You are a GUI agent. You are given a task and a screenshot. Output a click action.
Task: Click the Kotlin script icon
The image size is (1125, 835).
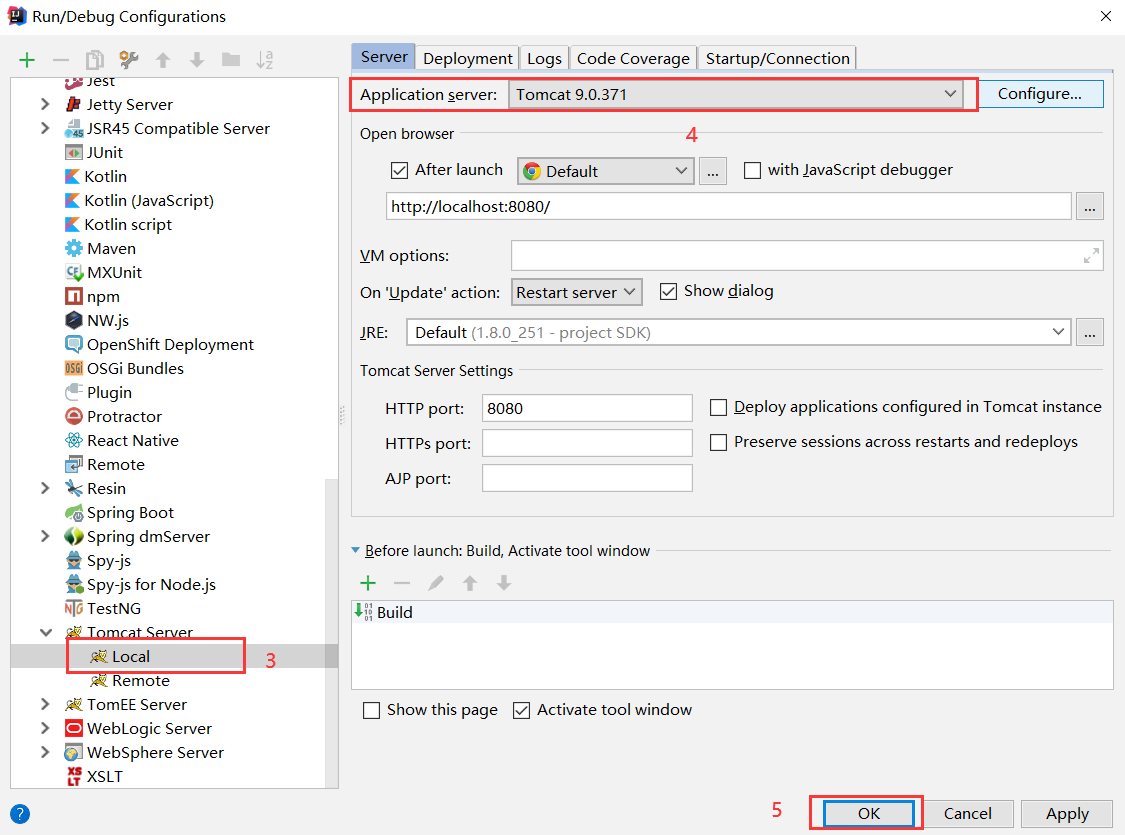tap(72, 225)
